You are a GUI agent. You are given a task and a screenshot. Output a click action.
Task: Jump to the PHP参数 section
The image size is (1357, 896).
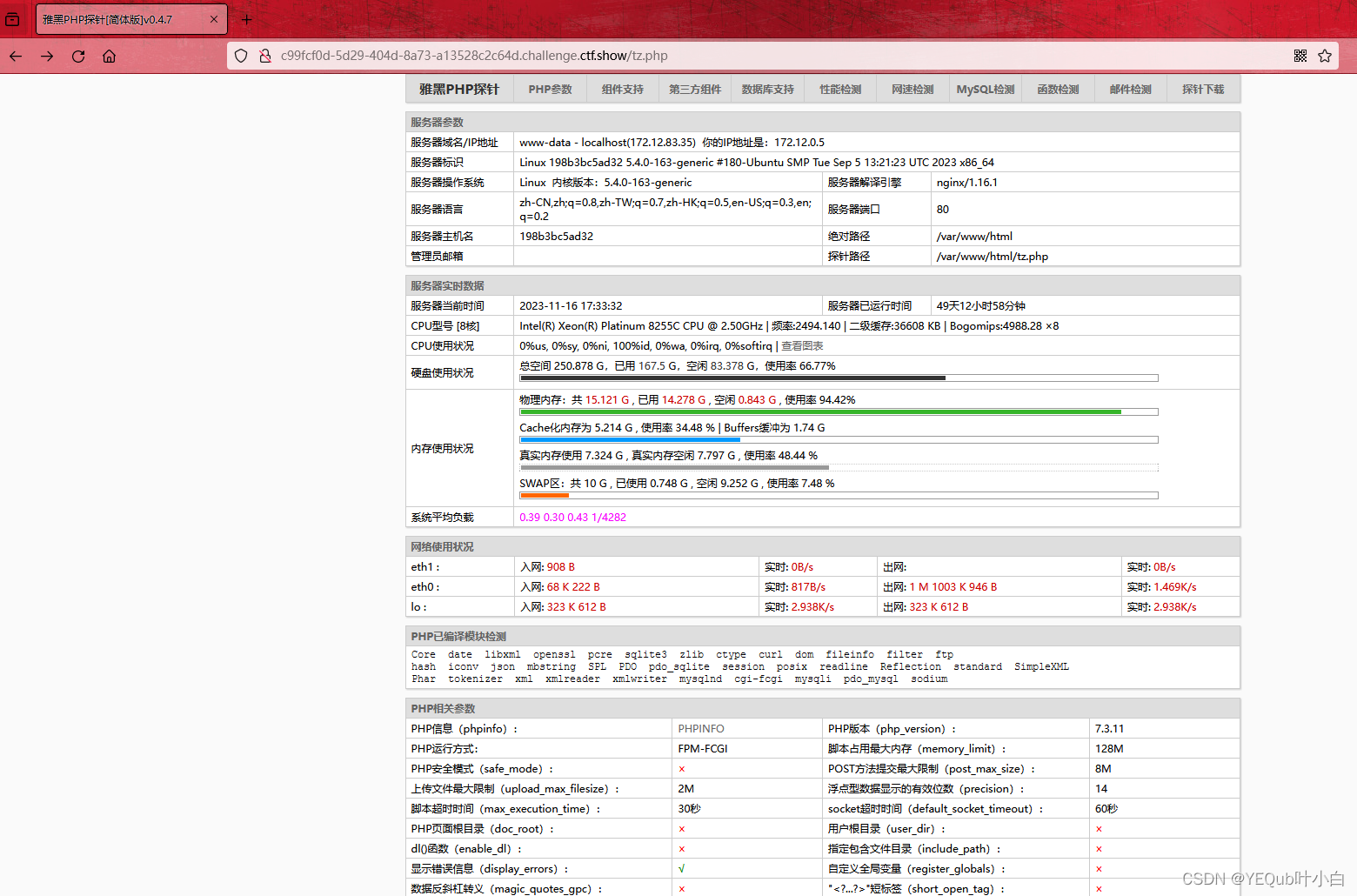pyautogui.click(x=551, y=90)
